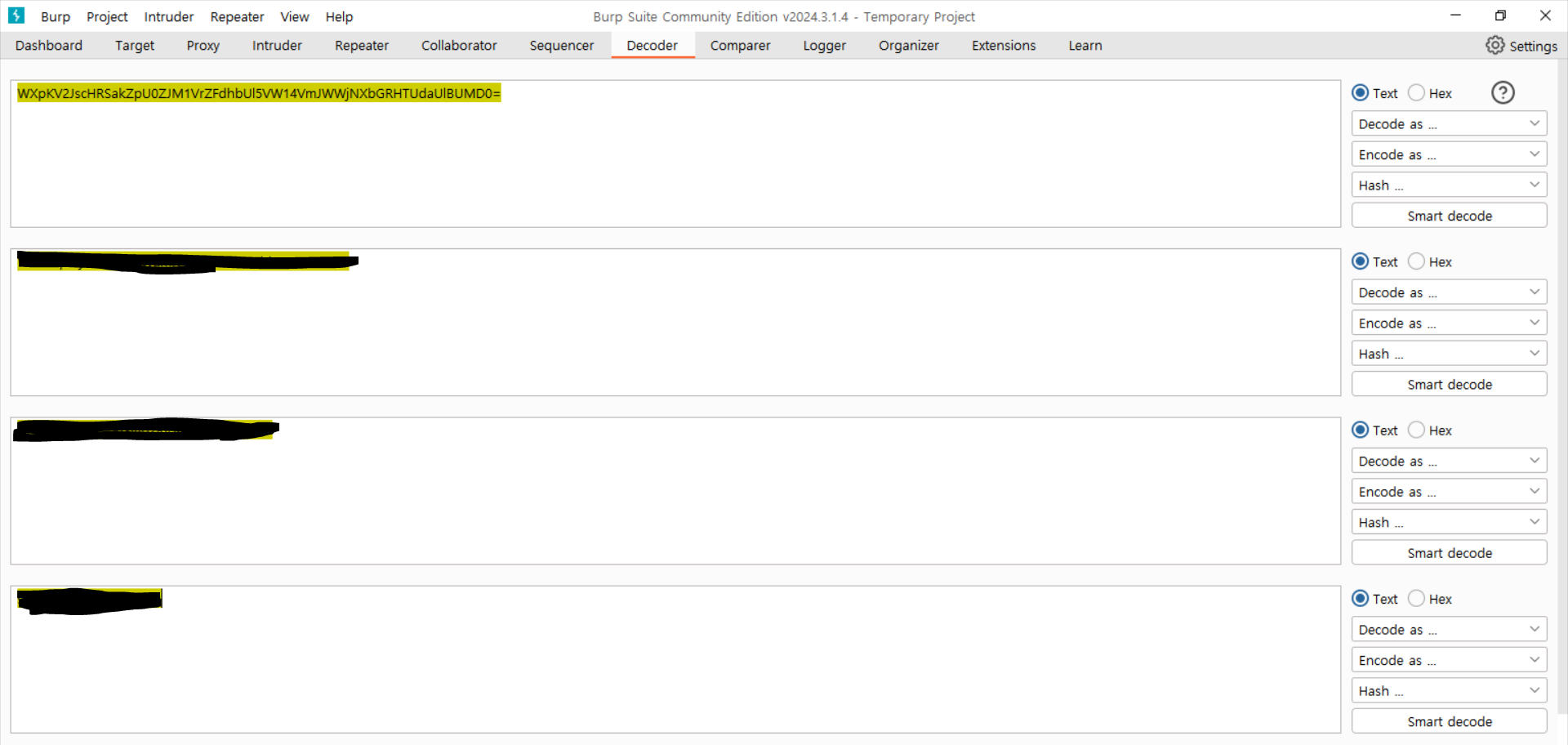Screen dimensions: 1568x745
Task: Switch to the Proxy tab
Action: click(x=203, y=46)
